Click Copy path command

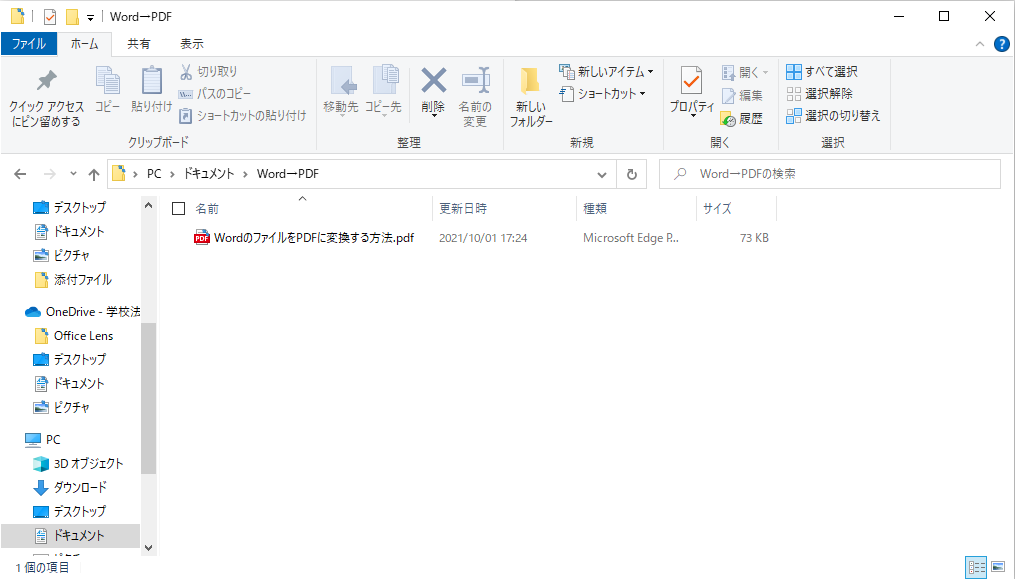[214, 93]
